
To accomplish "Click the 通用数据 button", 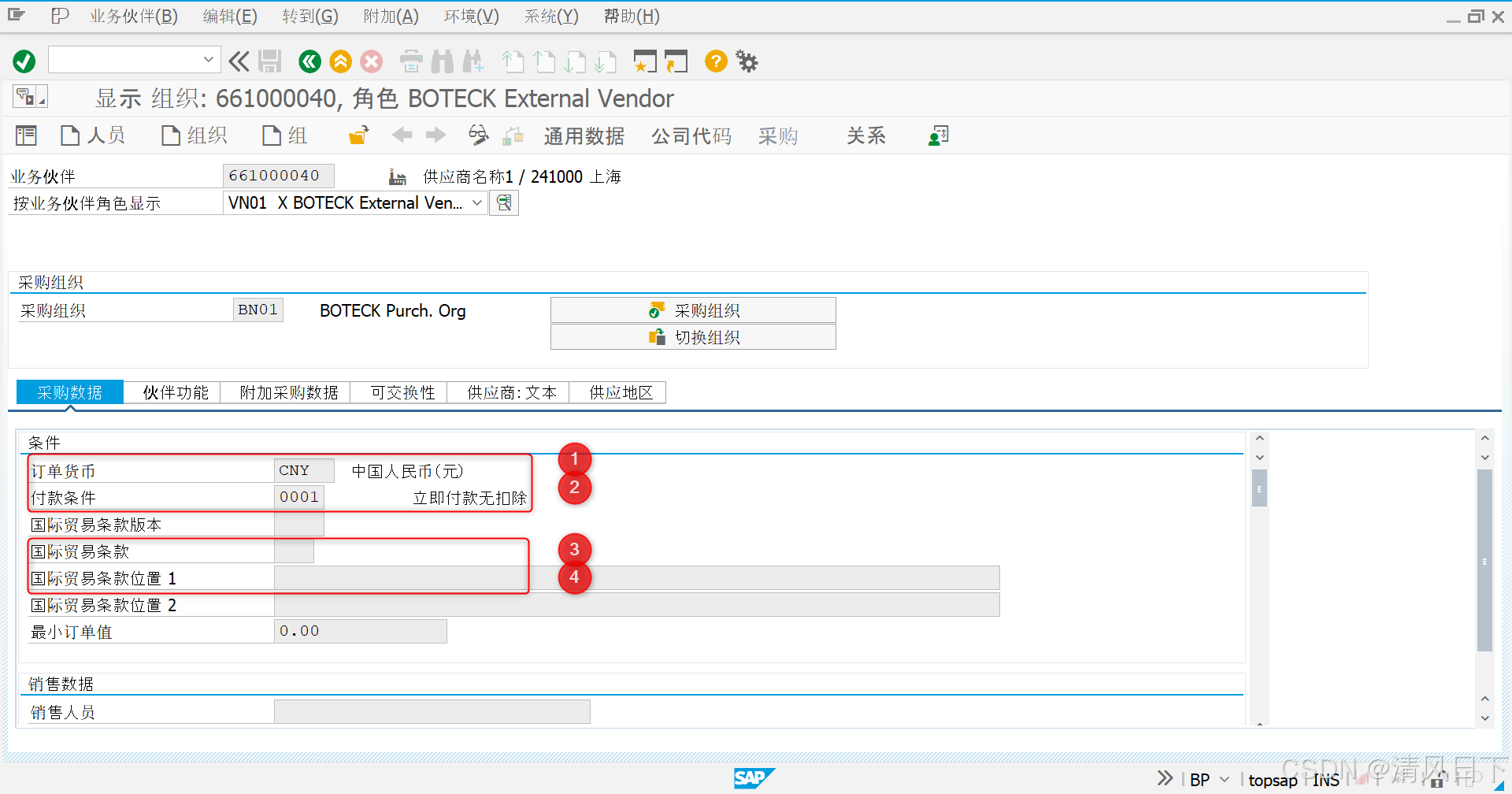I will 584,136.
